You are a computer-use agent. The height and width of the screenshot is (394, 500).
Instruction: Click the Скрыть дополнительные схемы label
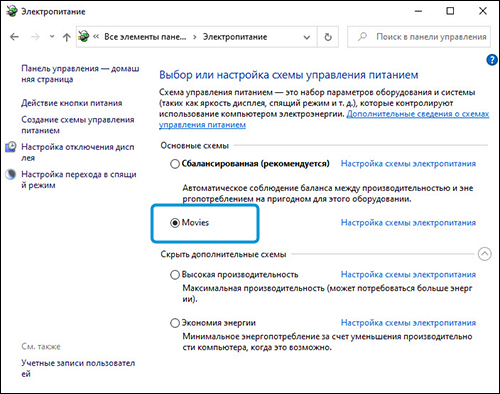[223, 254]
